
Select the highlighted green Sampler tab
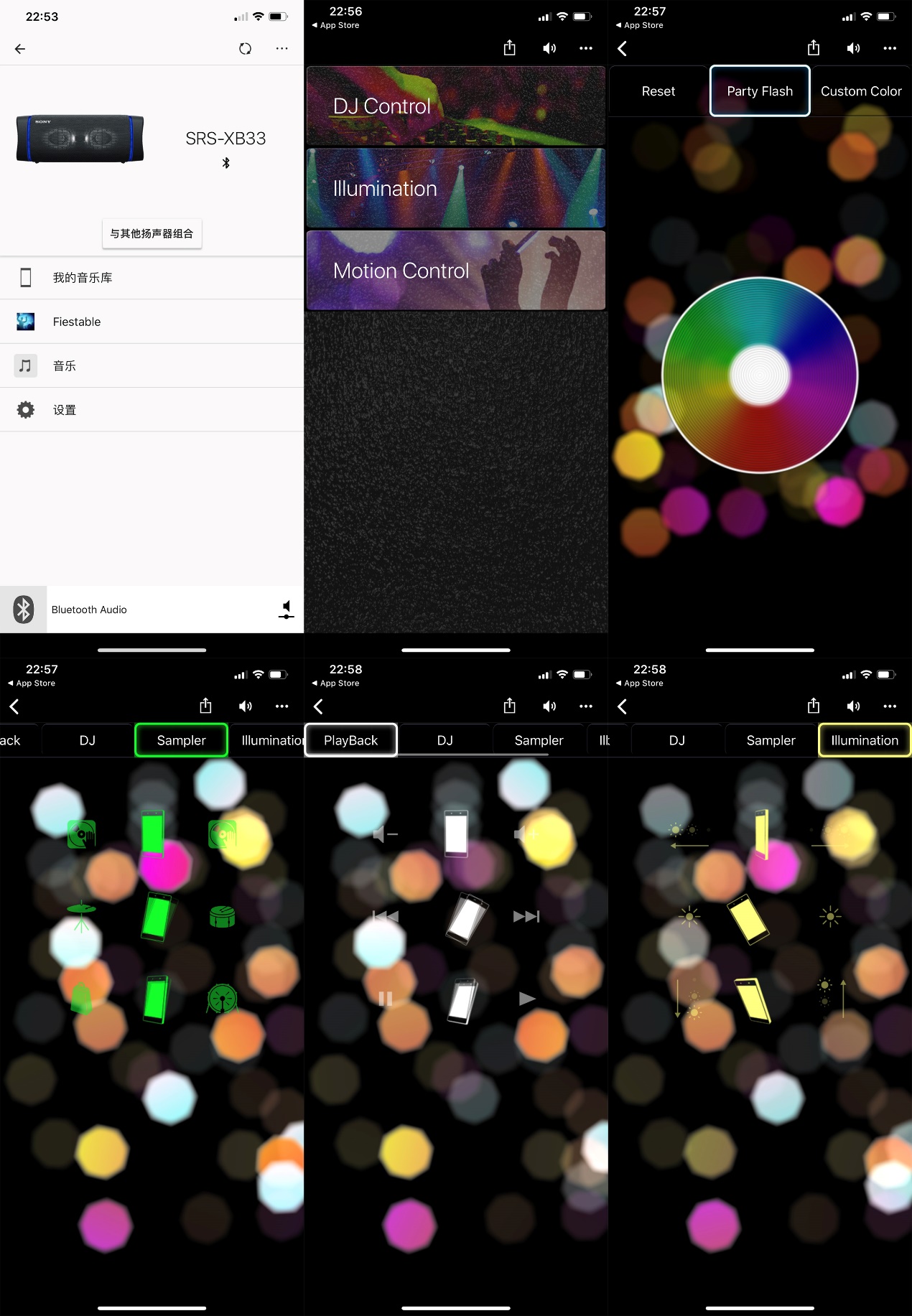click(181, 740)
